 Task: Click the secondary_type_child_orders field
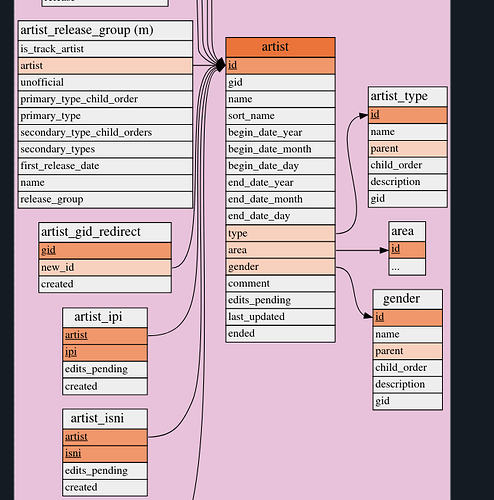[105, 132]
